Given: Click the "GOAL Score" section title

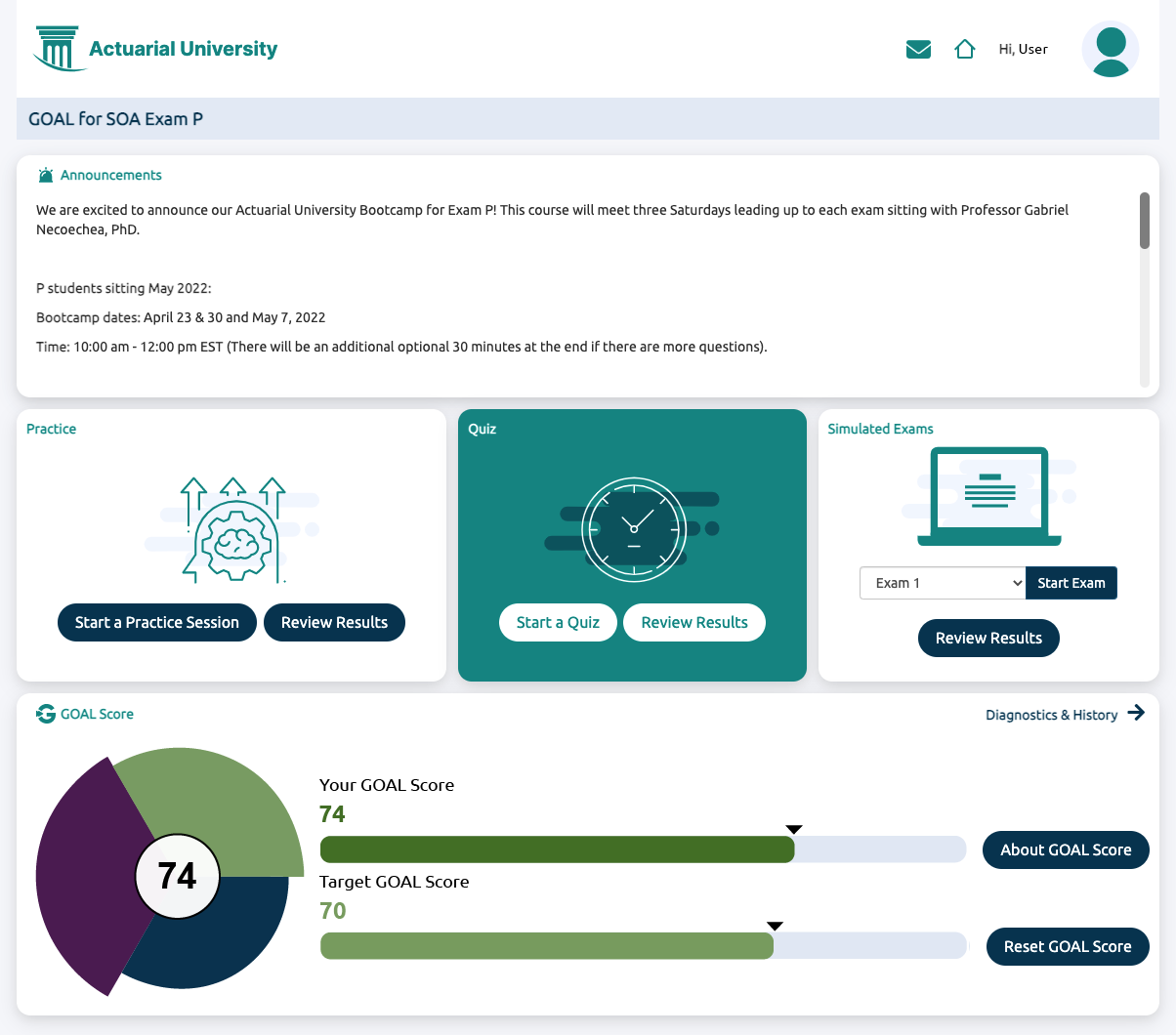Looking at the screenshot, I should (x=97, y=714).
